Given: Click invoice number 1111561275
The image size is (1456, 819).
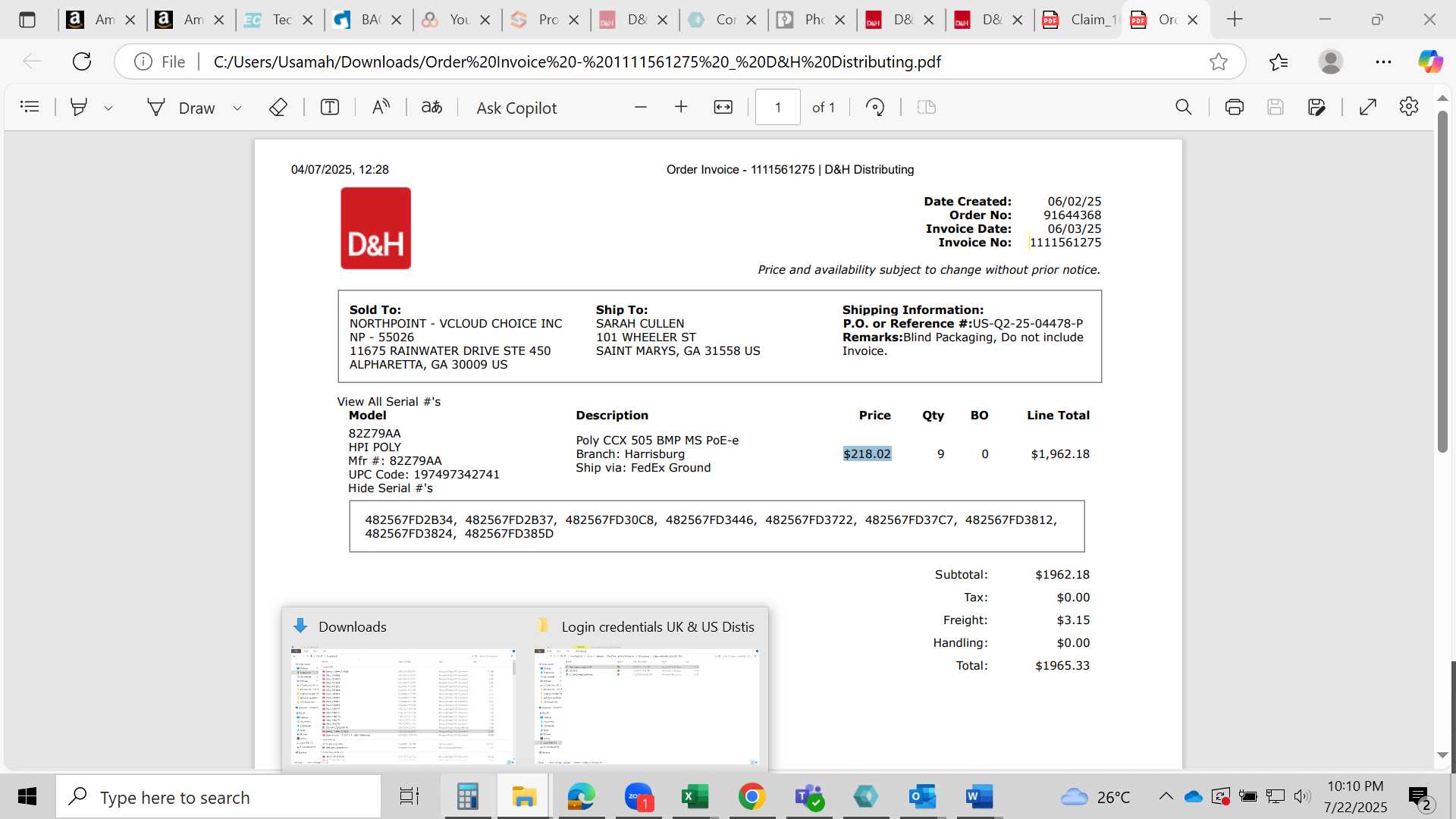Looking at the screenshot, I should point(1065,243).
